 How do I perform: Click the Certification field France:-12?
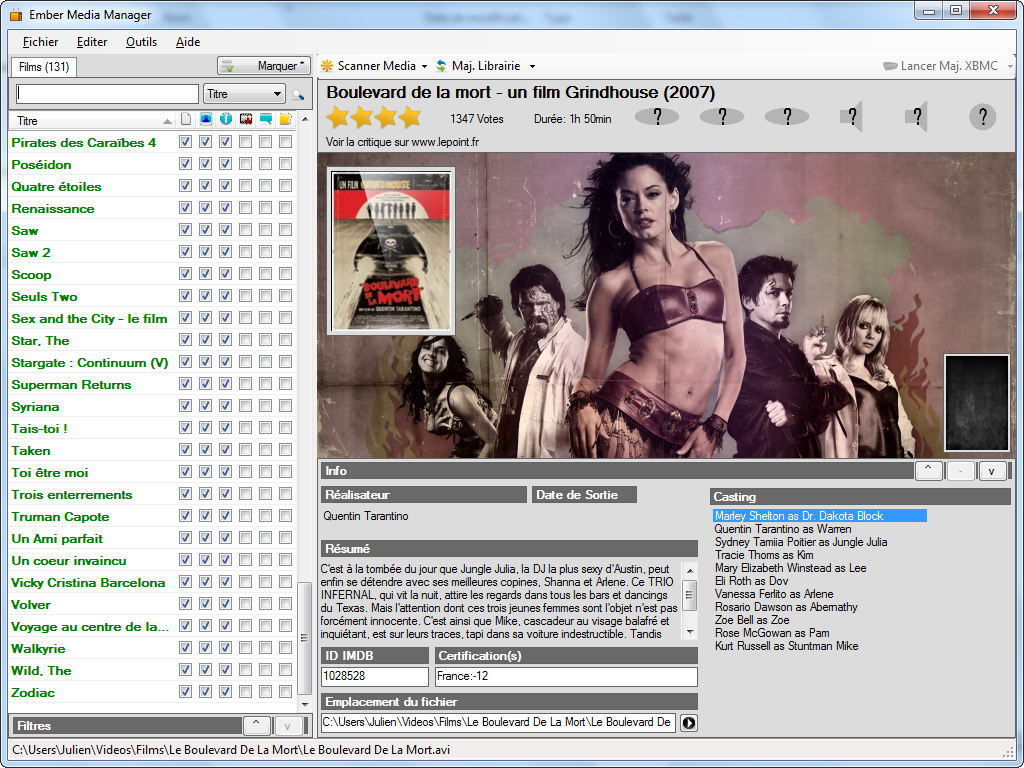[566, 677]
